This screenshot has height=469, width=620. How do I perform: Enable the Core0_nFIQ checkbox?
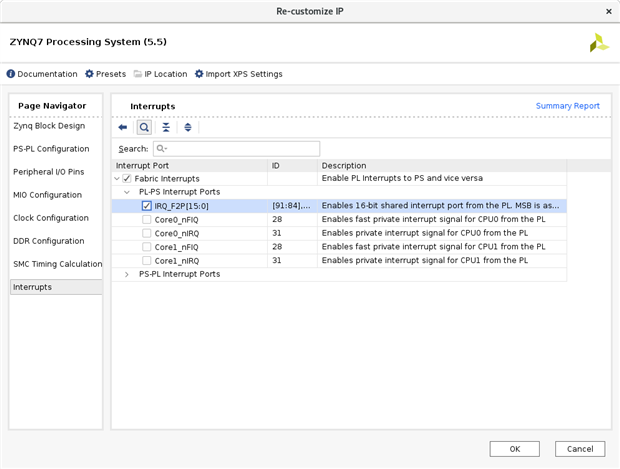pyautogui.click(x=146, y=219)
